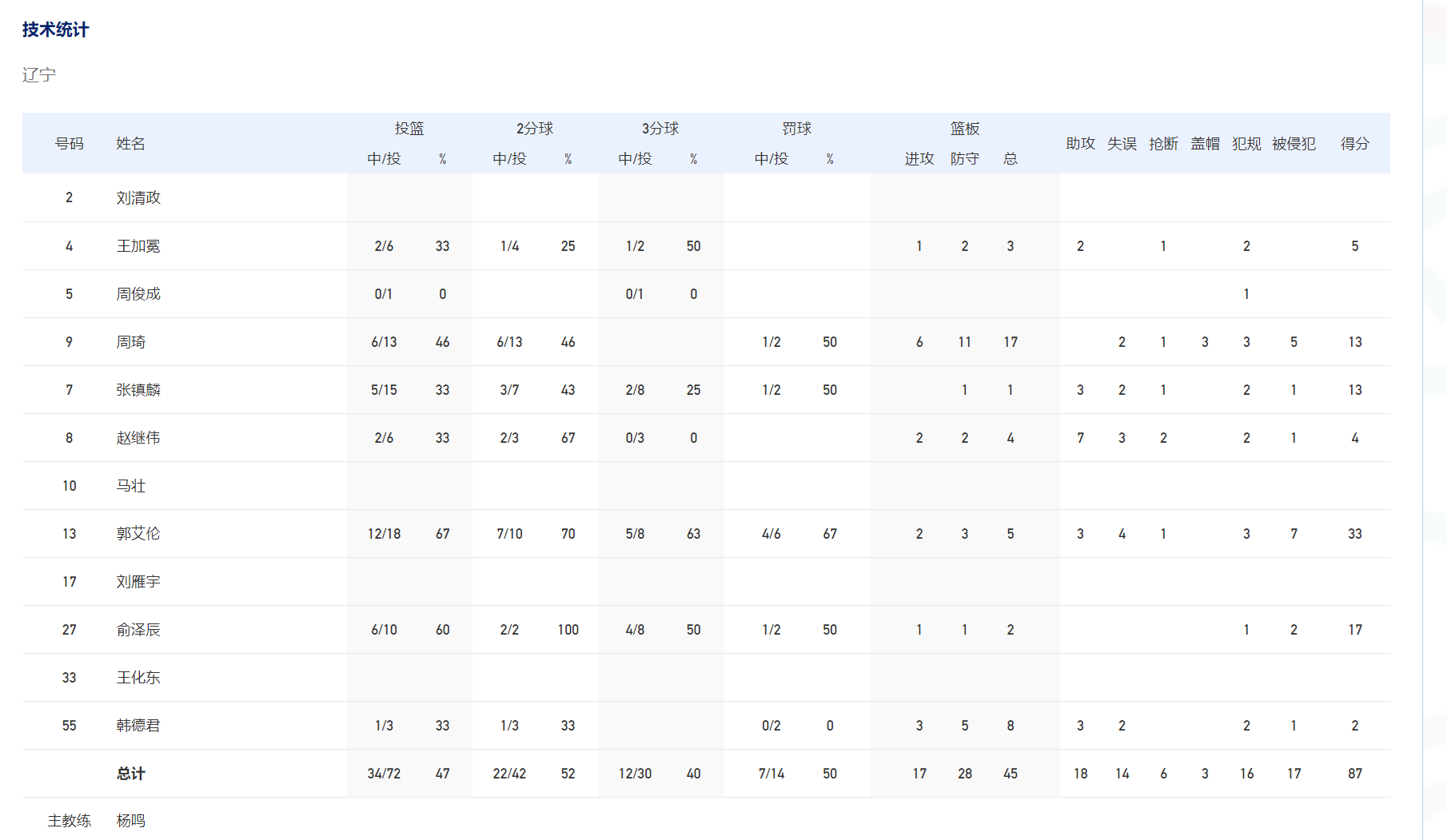Click the 姓名 column header
This screenshot has height=840, width=1447.
click(130, 144)
